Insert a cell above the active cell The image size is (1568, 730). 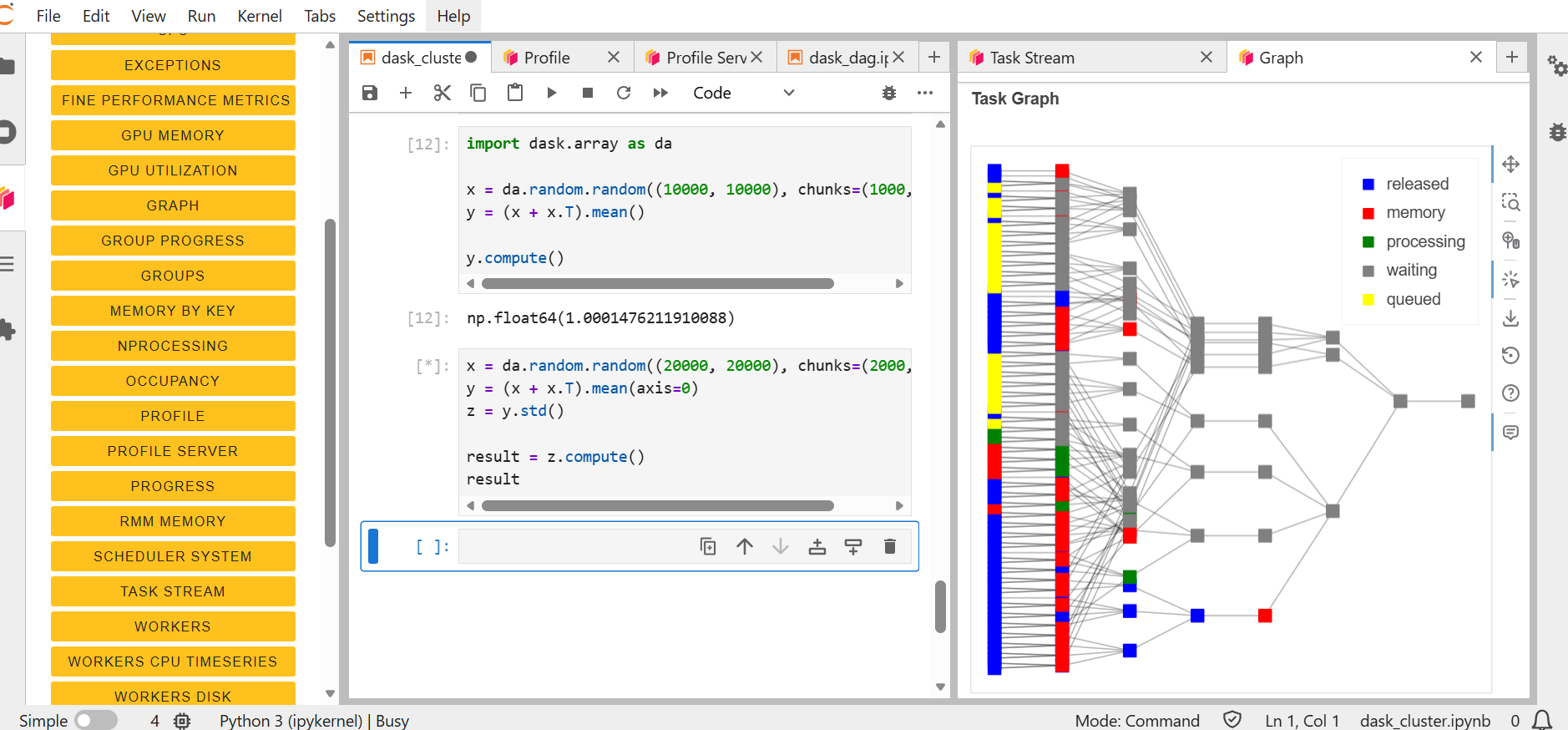point(817,546)
